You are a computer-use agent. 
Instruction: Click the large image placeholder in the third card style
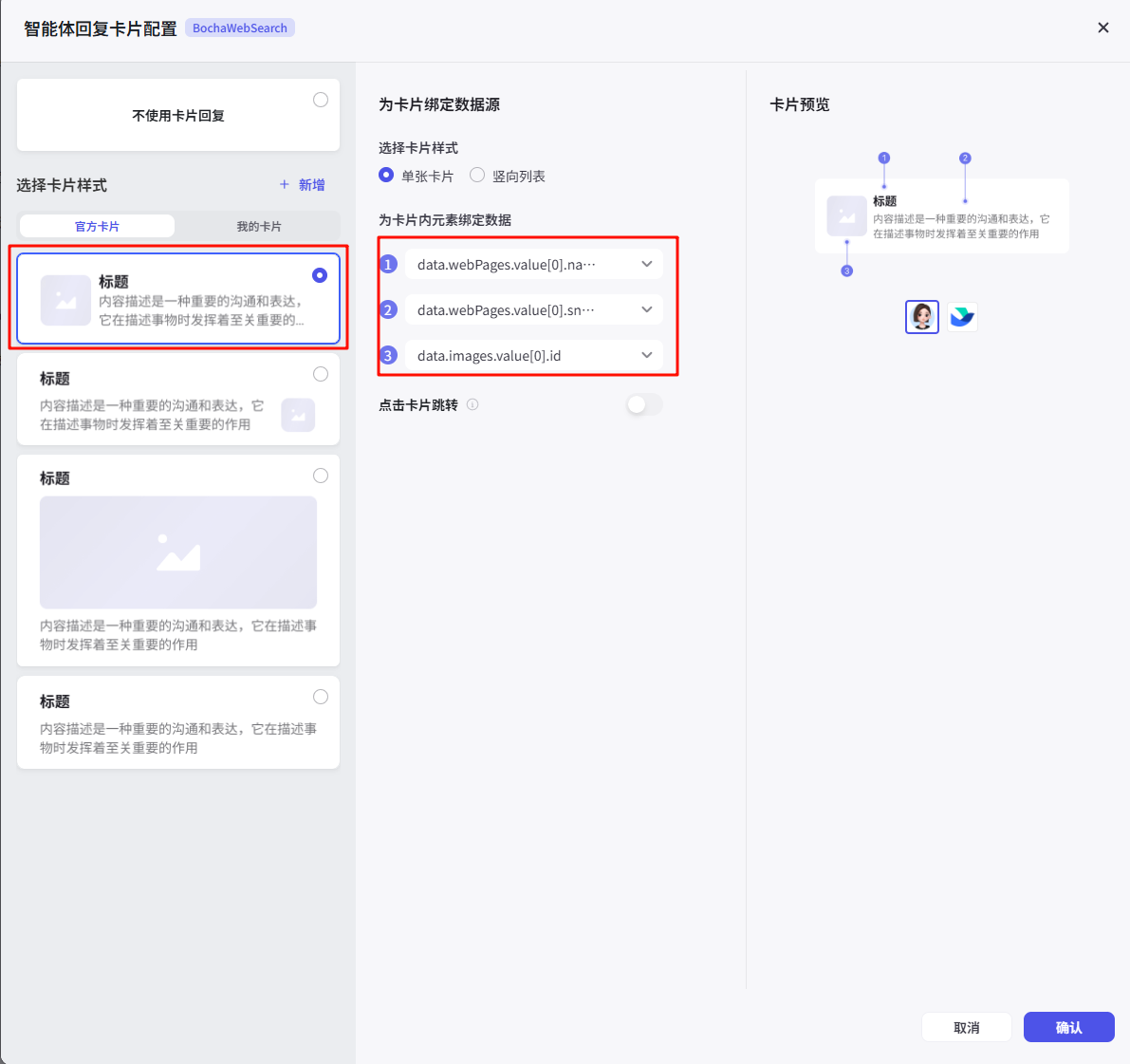(177, 552)
